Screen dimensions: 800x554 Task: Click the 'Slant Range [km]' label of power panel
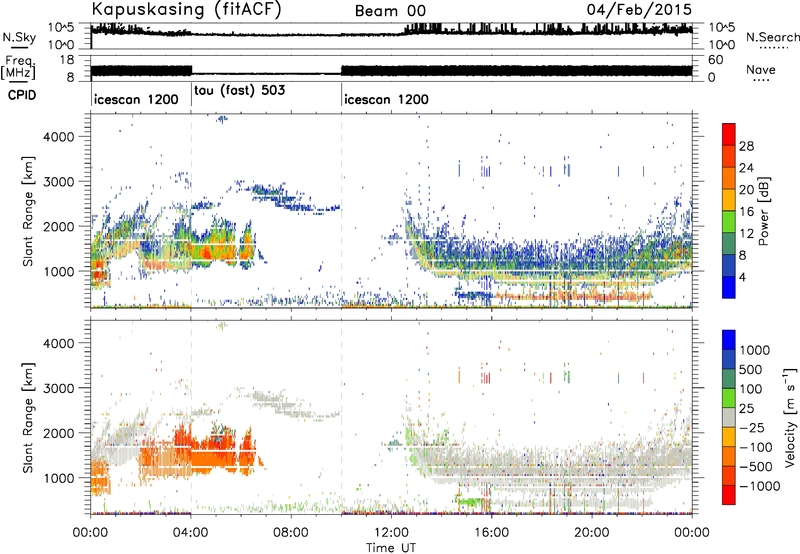coord(28,211)
